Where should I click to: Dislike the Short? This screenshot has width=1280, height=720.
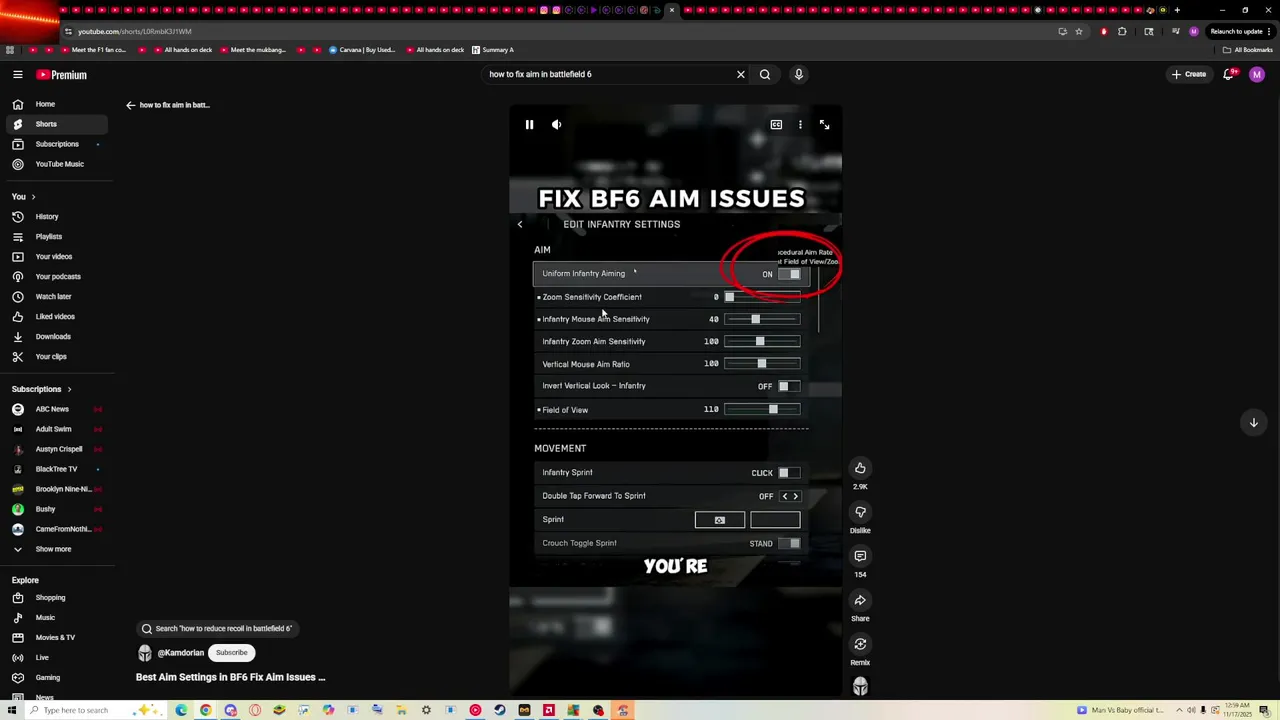(x=860, y=512)
